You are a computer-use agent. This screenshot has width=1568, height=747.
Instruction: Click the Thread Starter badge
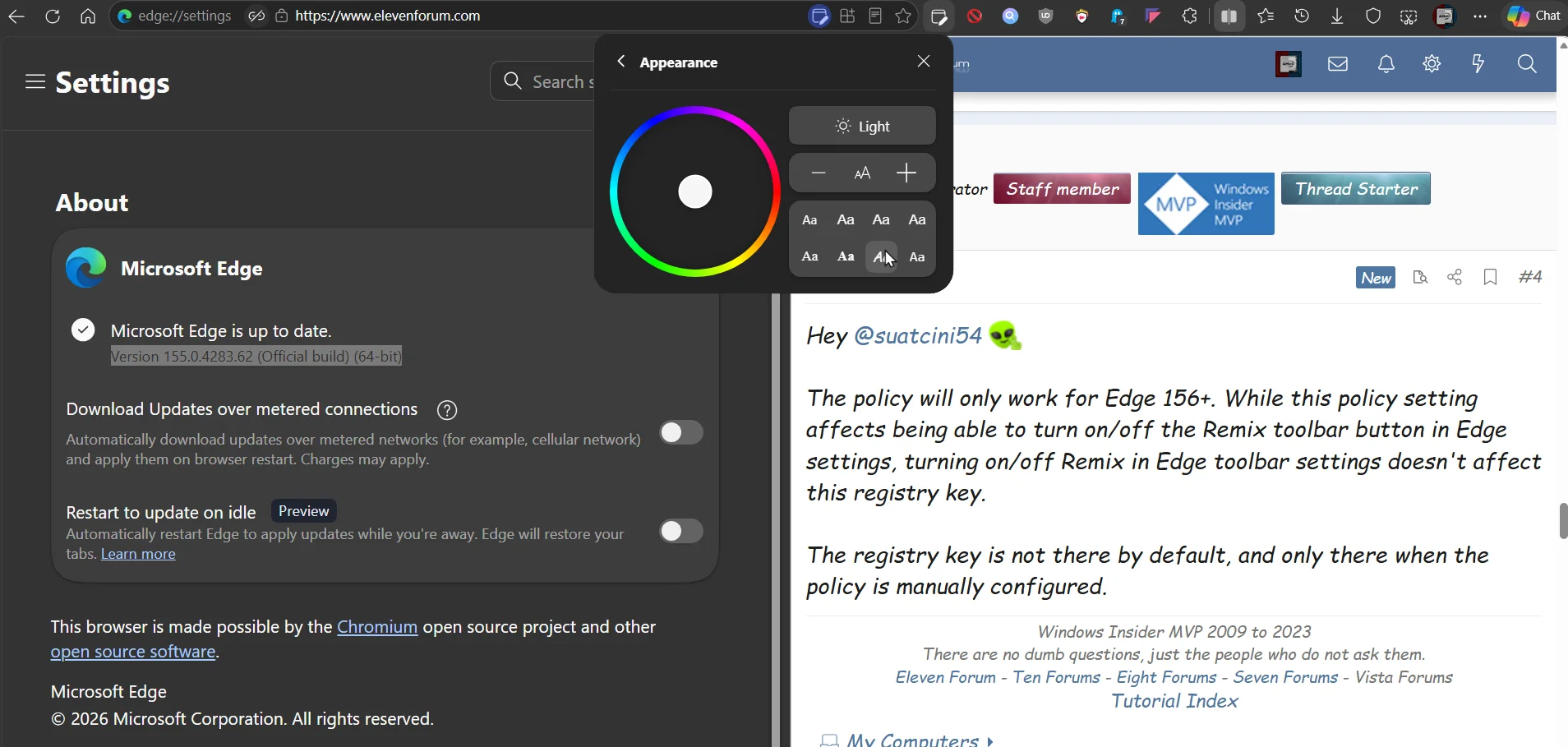[1356, 188]
